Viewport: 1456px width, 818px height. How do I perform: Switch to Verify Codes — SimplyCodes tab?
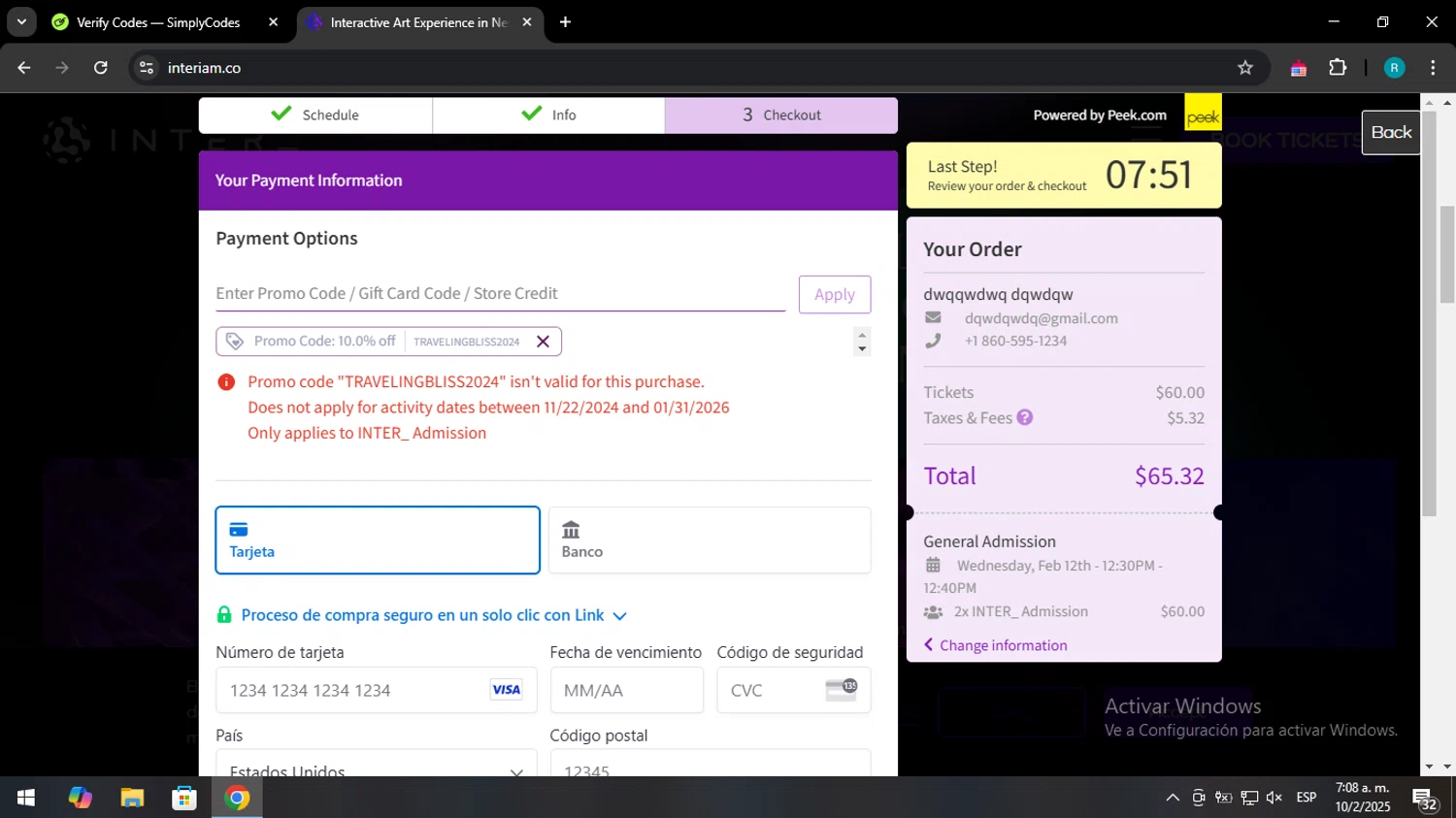tap(157, 22)
